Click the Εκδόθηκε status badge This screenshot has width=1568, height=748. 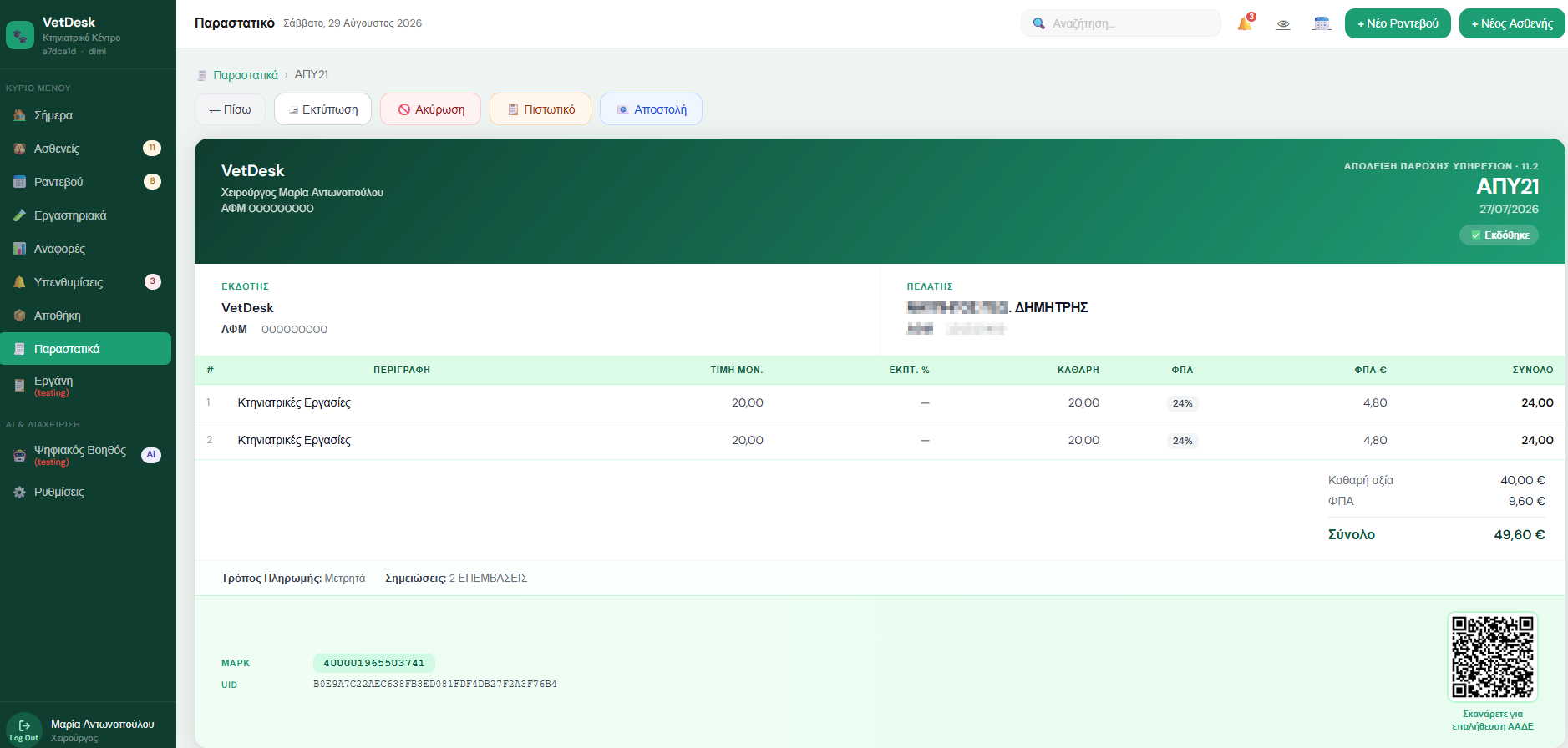coord(1499,235)
